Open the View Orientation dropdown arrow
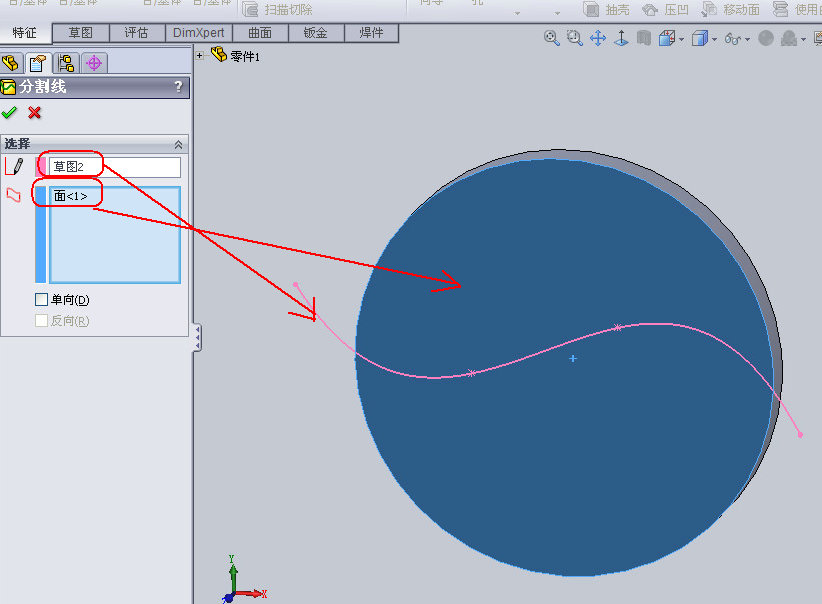 coord(681,39)
